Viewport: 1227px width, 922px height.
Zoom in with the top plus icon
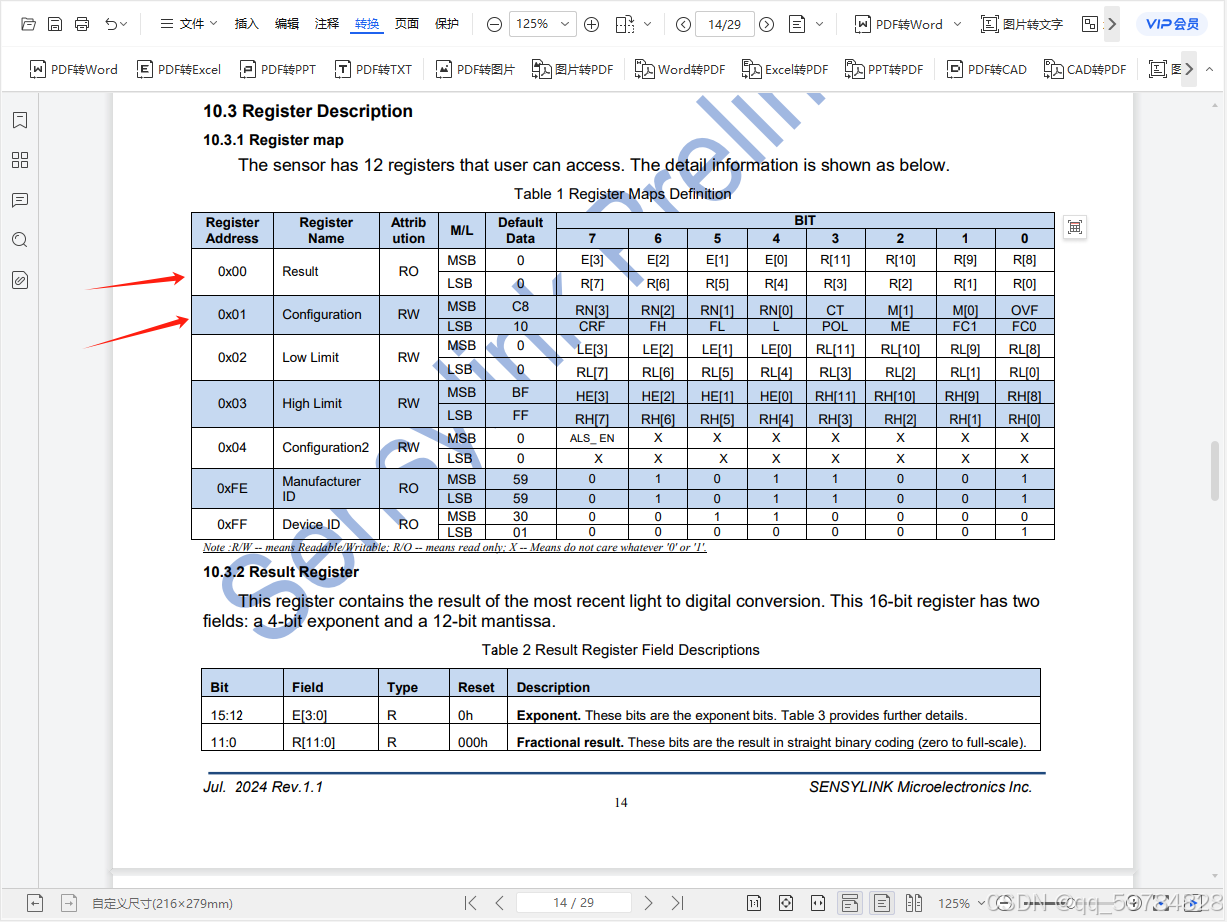[x=592, y=24]
